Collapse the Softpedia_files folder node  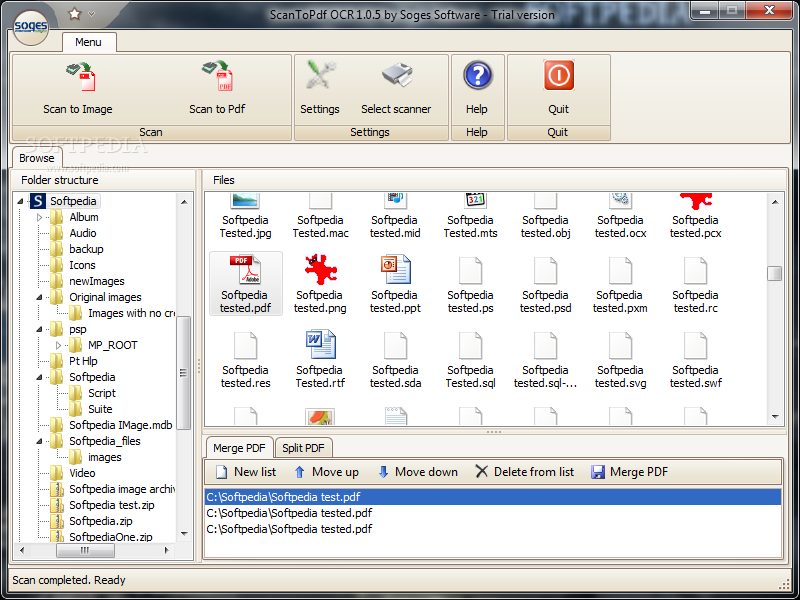click(x=40, y=441)
